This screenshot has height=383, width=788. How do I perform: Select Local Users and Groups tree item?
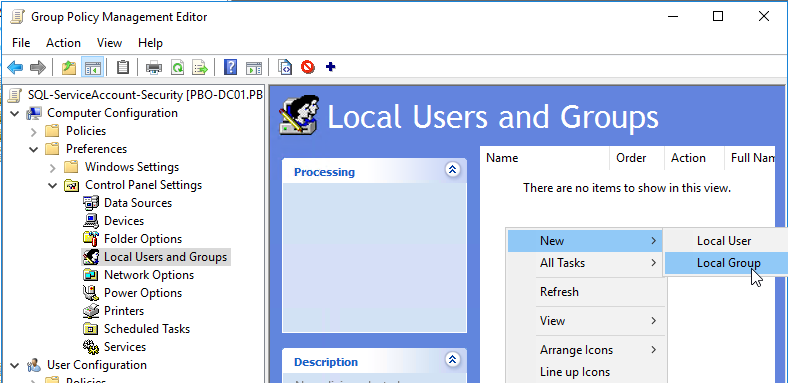click(165, 257)
